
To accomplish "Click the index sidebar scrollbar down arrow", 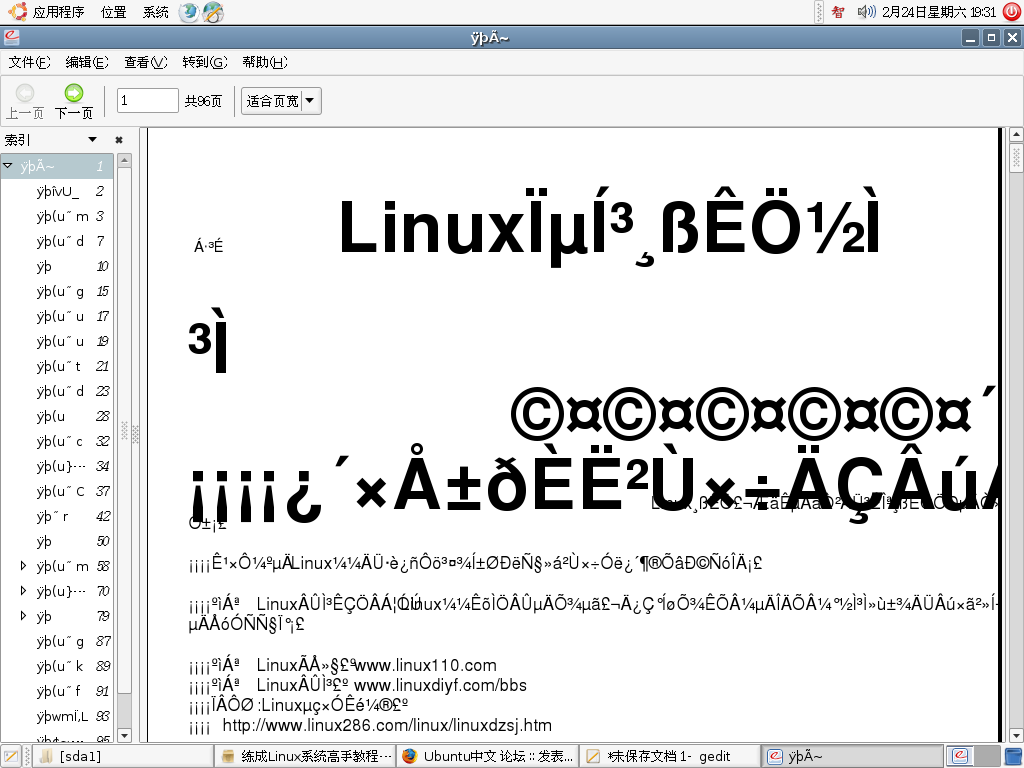I will [124, 735].
